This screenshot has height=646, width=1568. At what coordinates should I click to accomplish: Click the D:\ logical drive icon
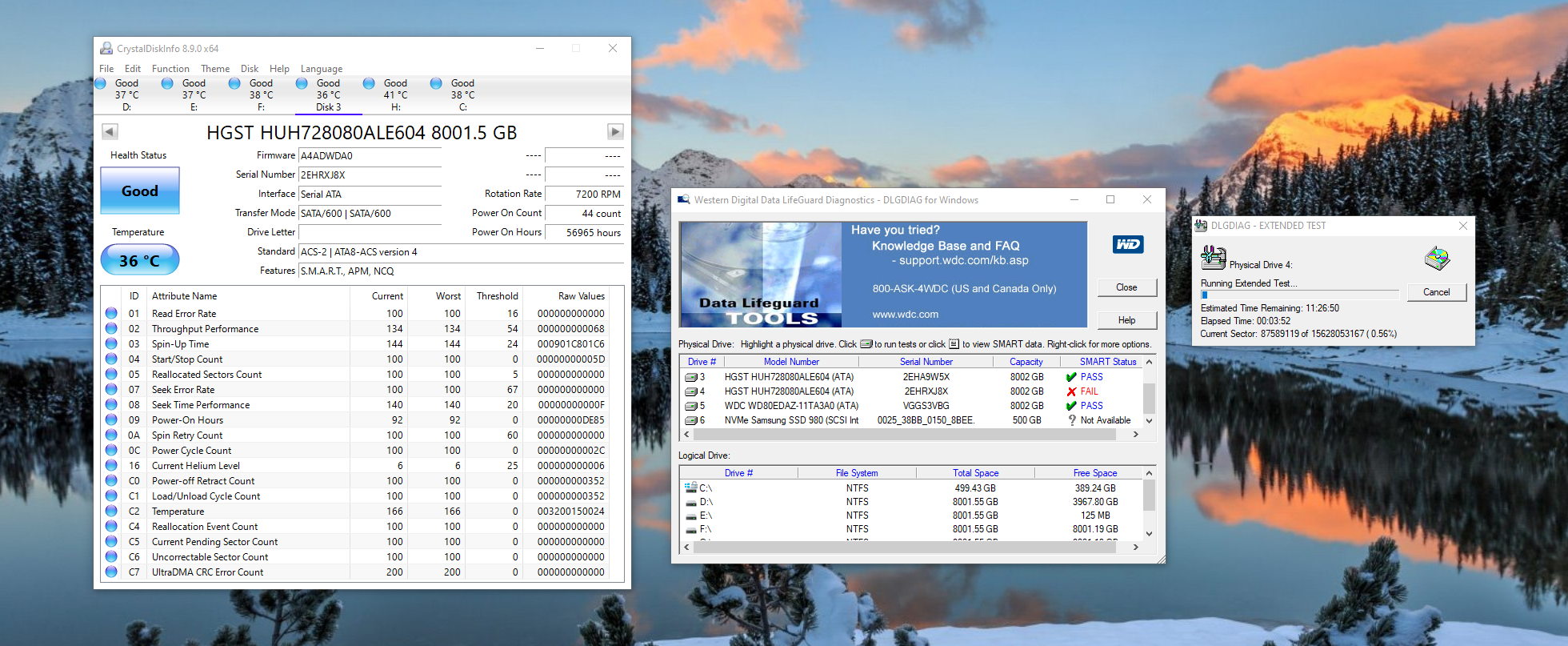click(x=690, y=502)
